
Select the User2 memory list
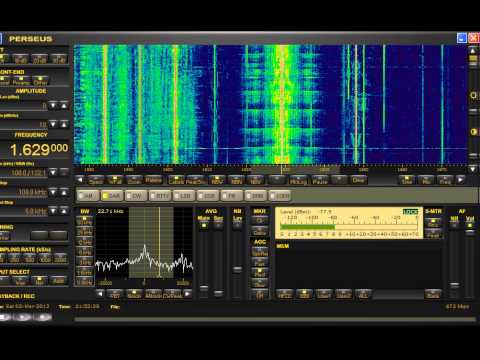click(343, 294)
